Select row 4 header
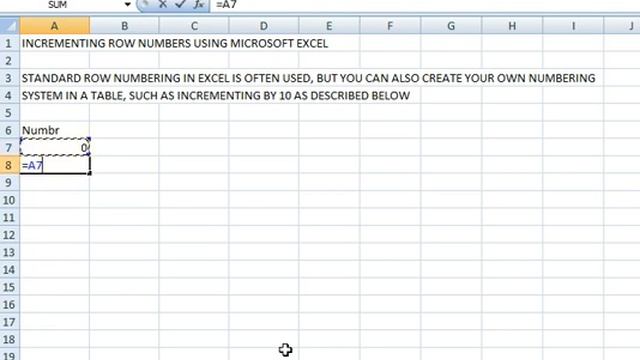640x360 pixels. pos(9,95)
